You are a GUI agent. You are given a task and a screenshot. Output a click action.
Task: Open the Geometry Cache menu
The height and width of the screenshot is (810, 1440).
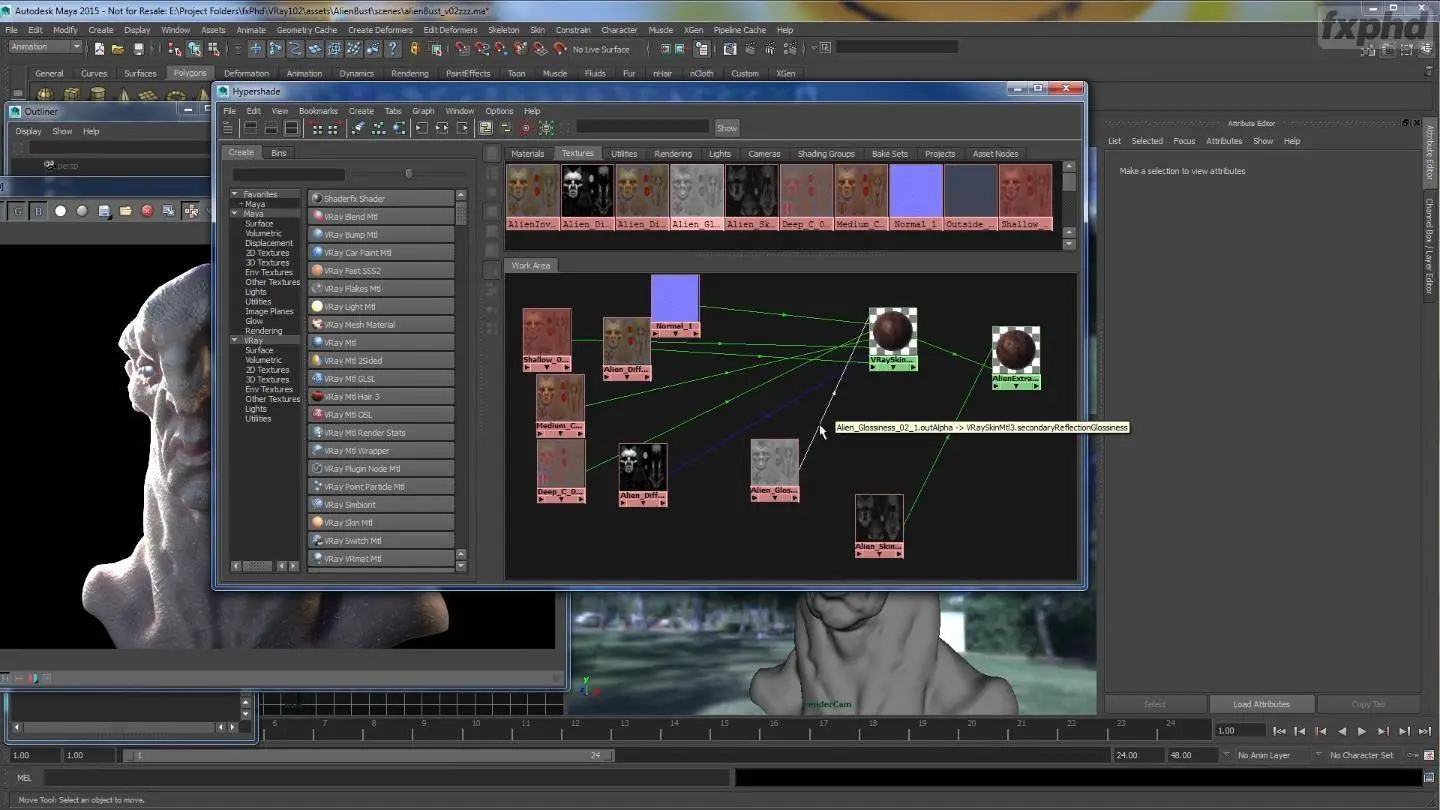point(306,30)
